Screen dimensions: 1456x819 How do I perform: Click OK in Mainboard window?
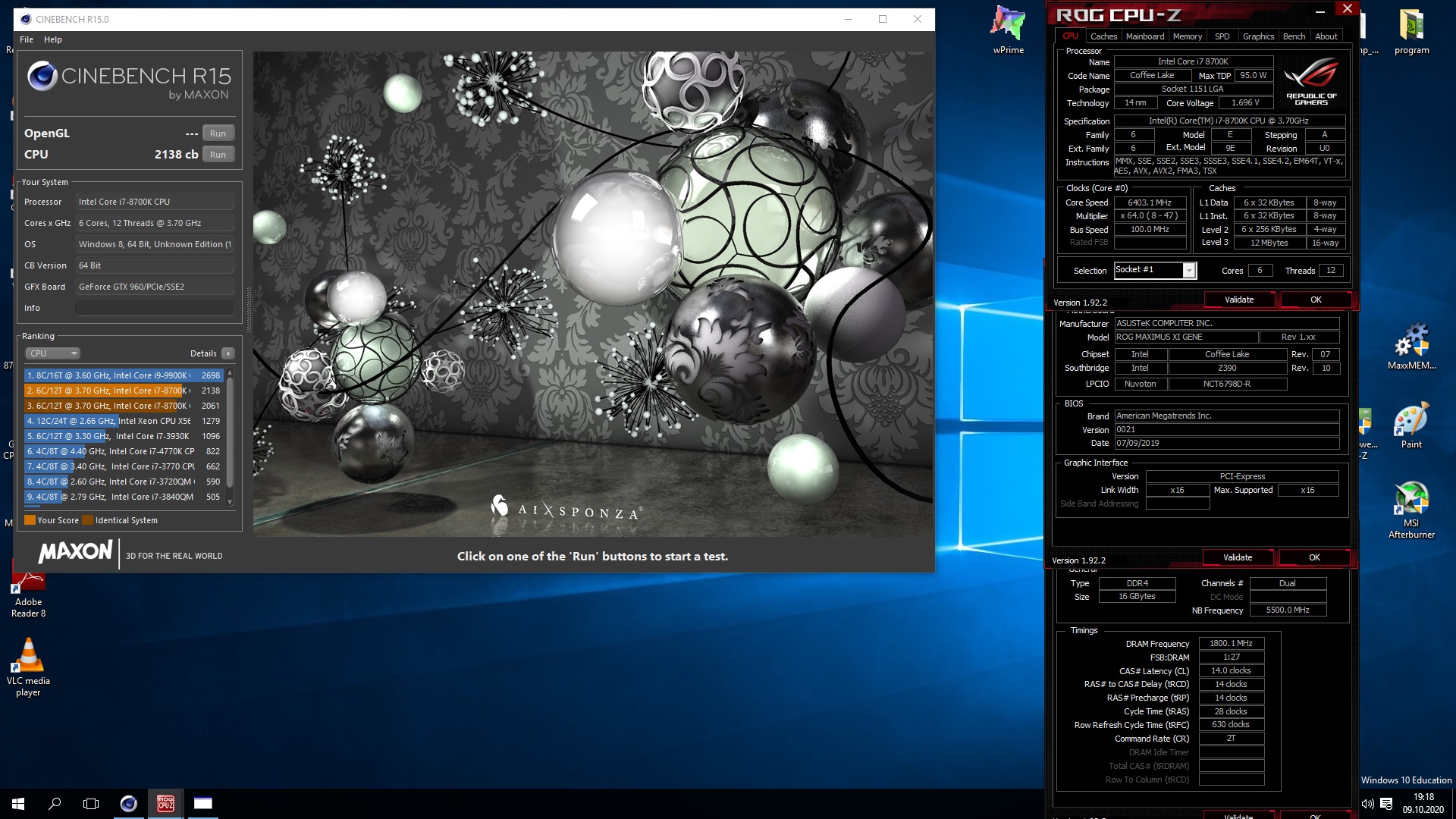click(x=1314, y=557)
